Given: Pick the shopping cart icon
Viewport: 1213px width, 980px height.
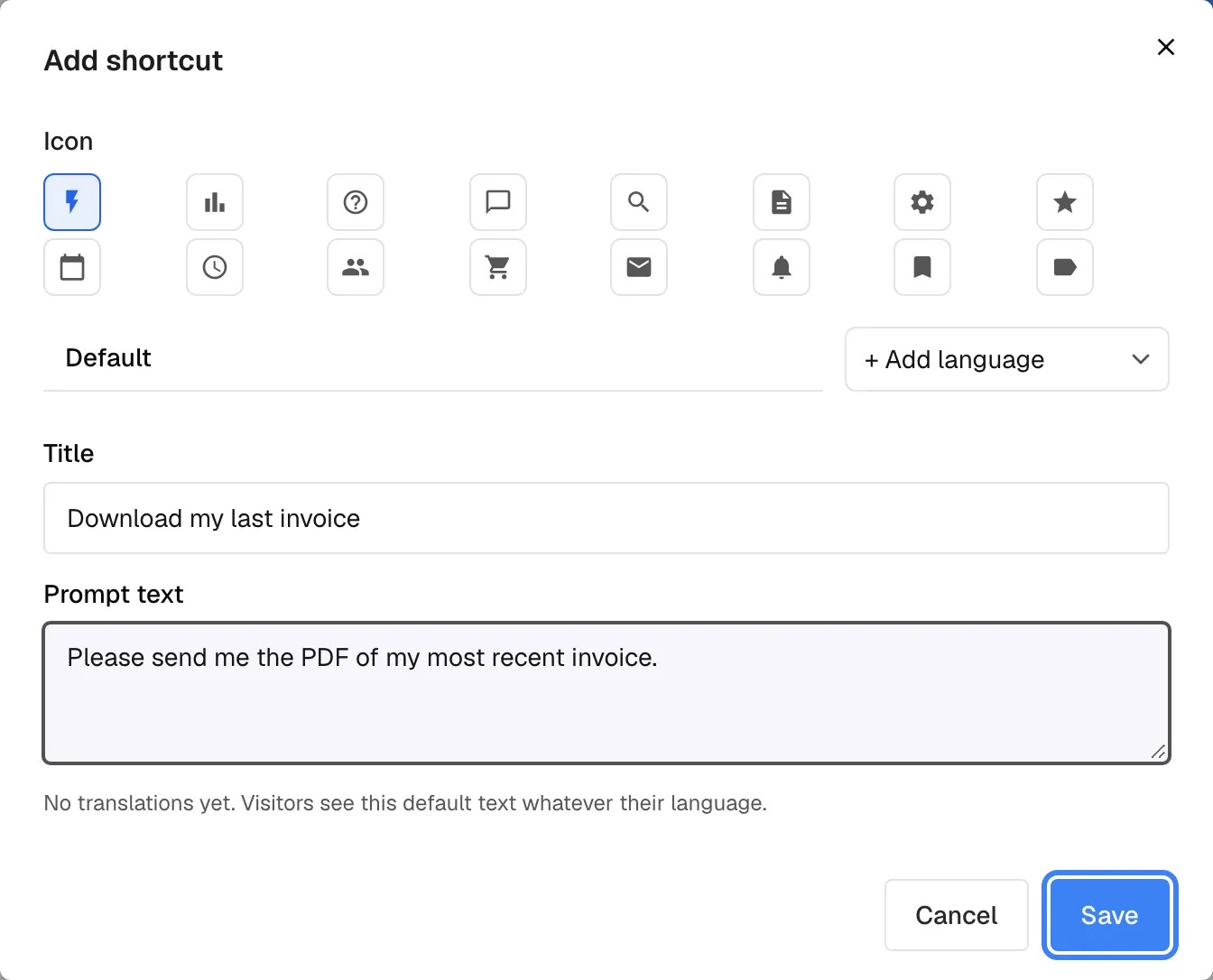Looking at the screenshot, I should (498, 267).
